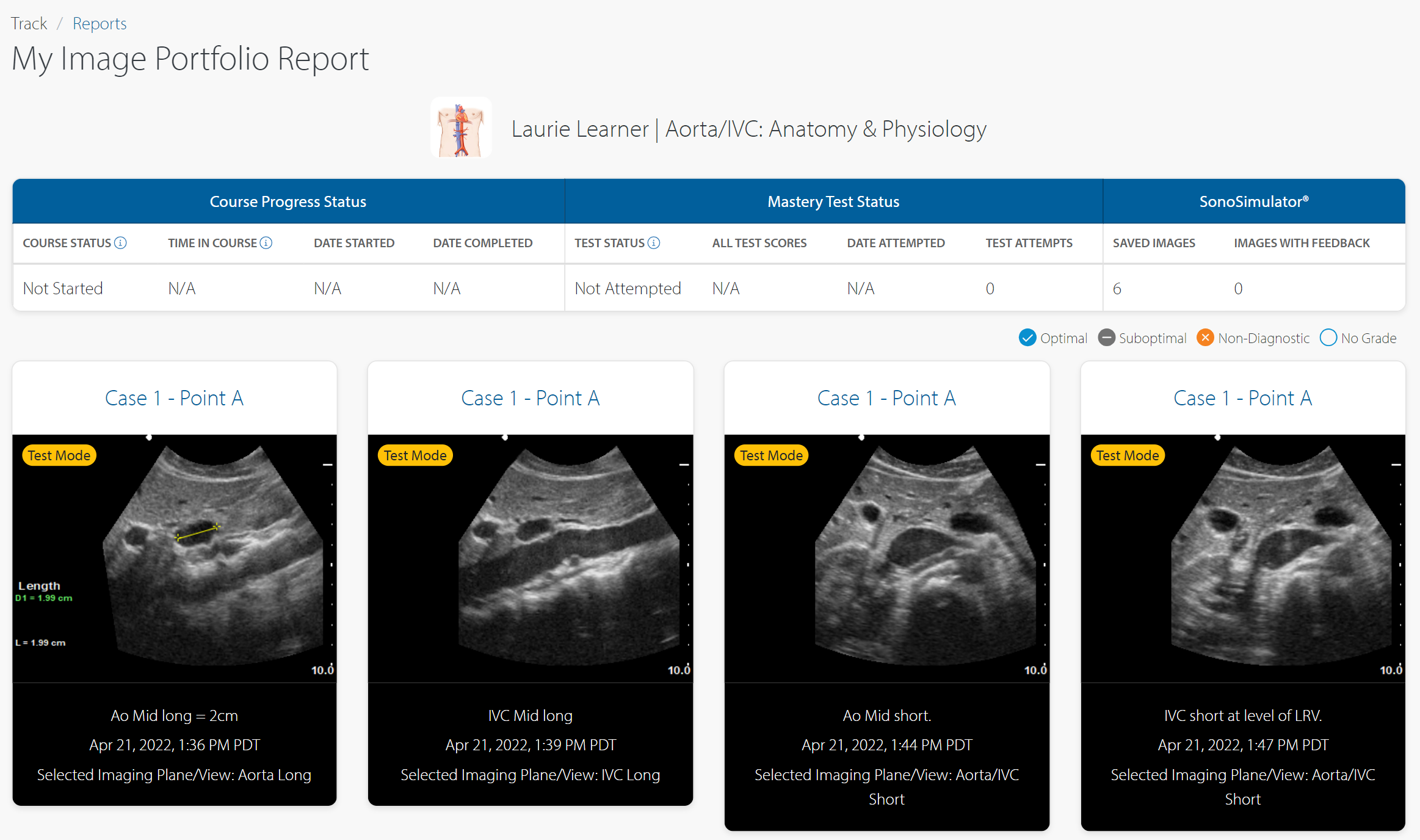The width and height of the screenshot is (1420, 840).
Task: Click the blue Optimal checkmark legend icon
Action: [x=1027, y=338]
